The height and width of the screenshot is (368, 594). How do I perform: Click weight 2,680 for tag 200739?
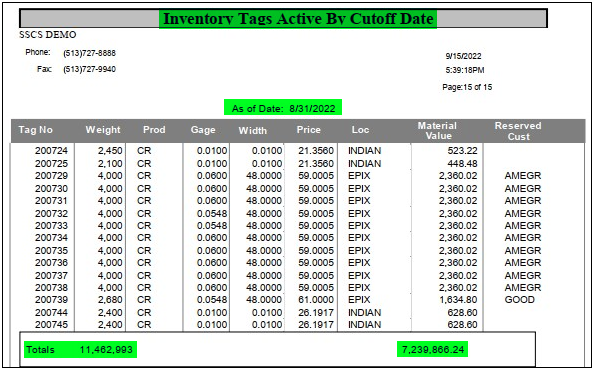click(110, 300)
